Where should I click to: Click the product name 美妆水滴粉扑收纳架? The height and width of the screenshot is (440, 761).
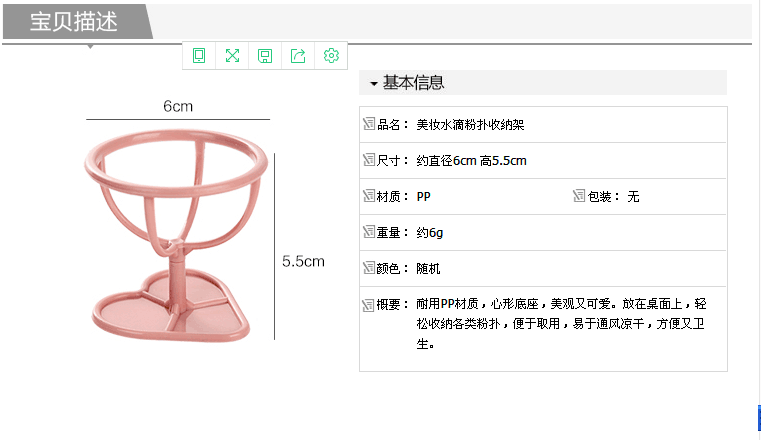pyautogui.click(x=470, y=125)
